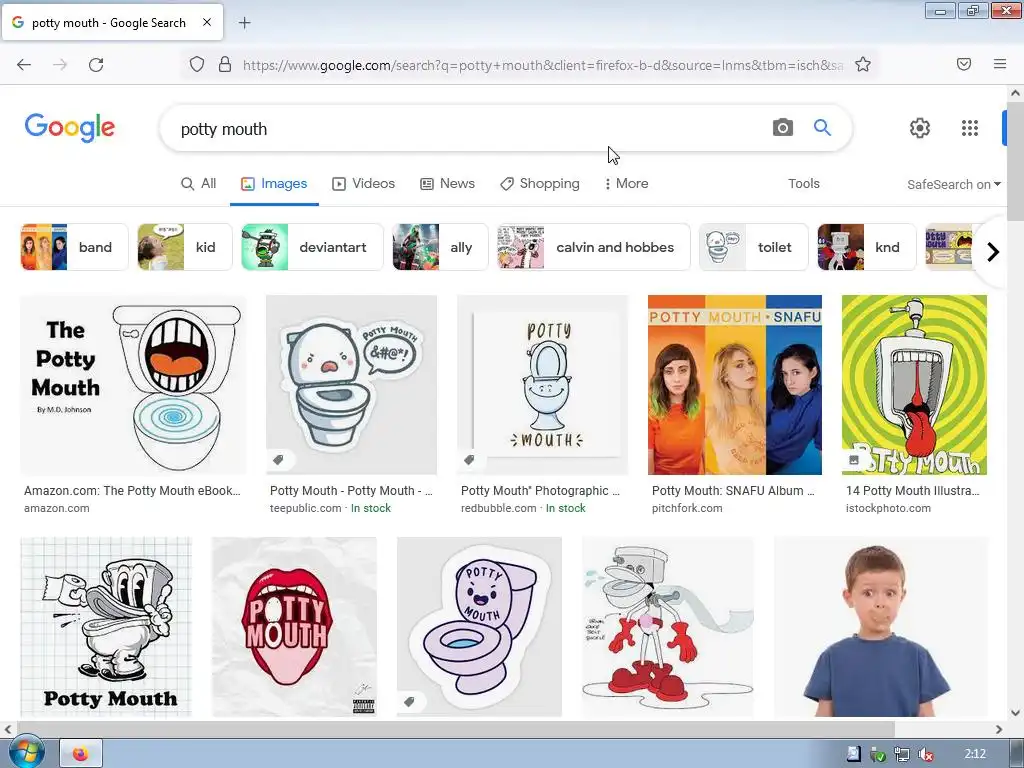Image resolution: width=1024 pixels, height=768 pixels.
Task: Click the browser forward arrow
Action: (60, 65)
